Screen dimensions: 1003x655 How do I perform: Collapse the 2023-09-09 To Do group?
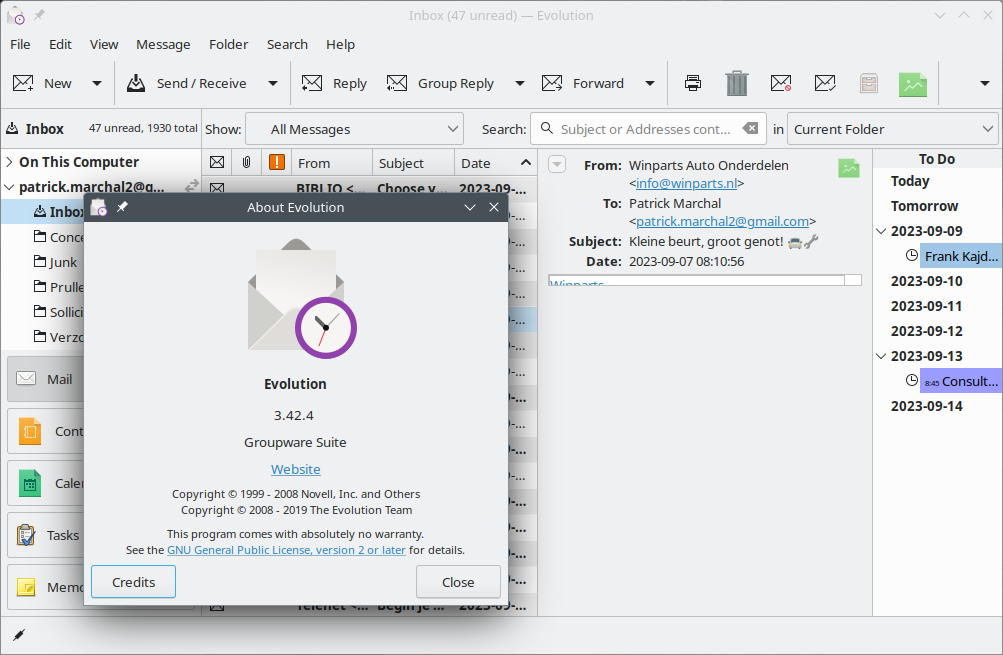(881, 231)
